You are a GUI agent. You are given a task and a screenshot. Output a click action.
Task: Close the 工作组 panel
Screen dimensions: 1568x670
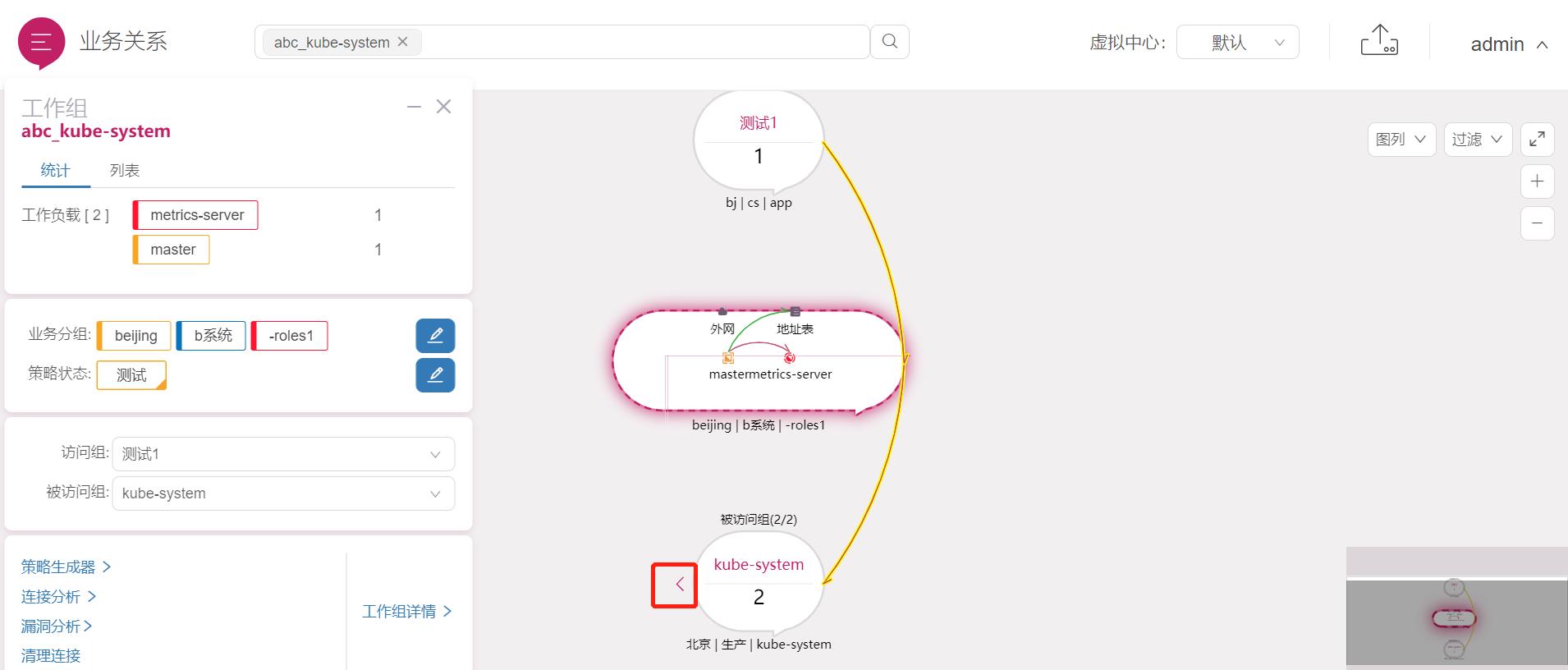(443, 107)
